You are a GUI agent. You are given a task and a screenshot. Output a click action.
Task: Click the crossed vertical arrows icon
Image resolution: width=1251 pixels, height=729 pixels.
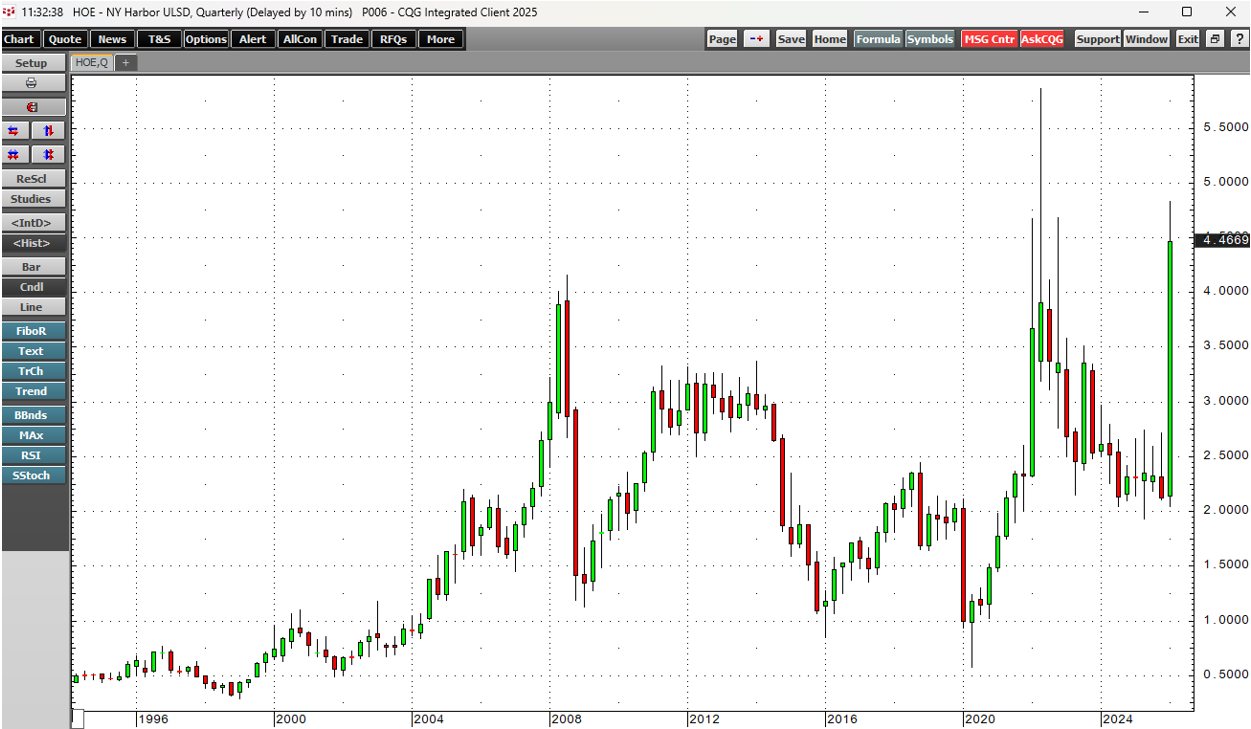point(48,155)
